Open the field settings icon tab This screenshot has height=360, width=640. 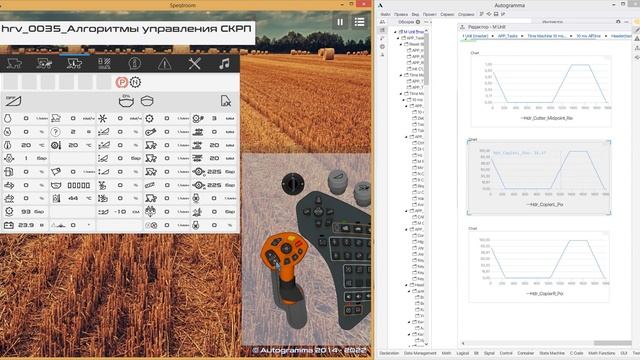(x=104, y=64)
